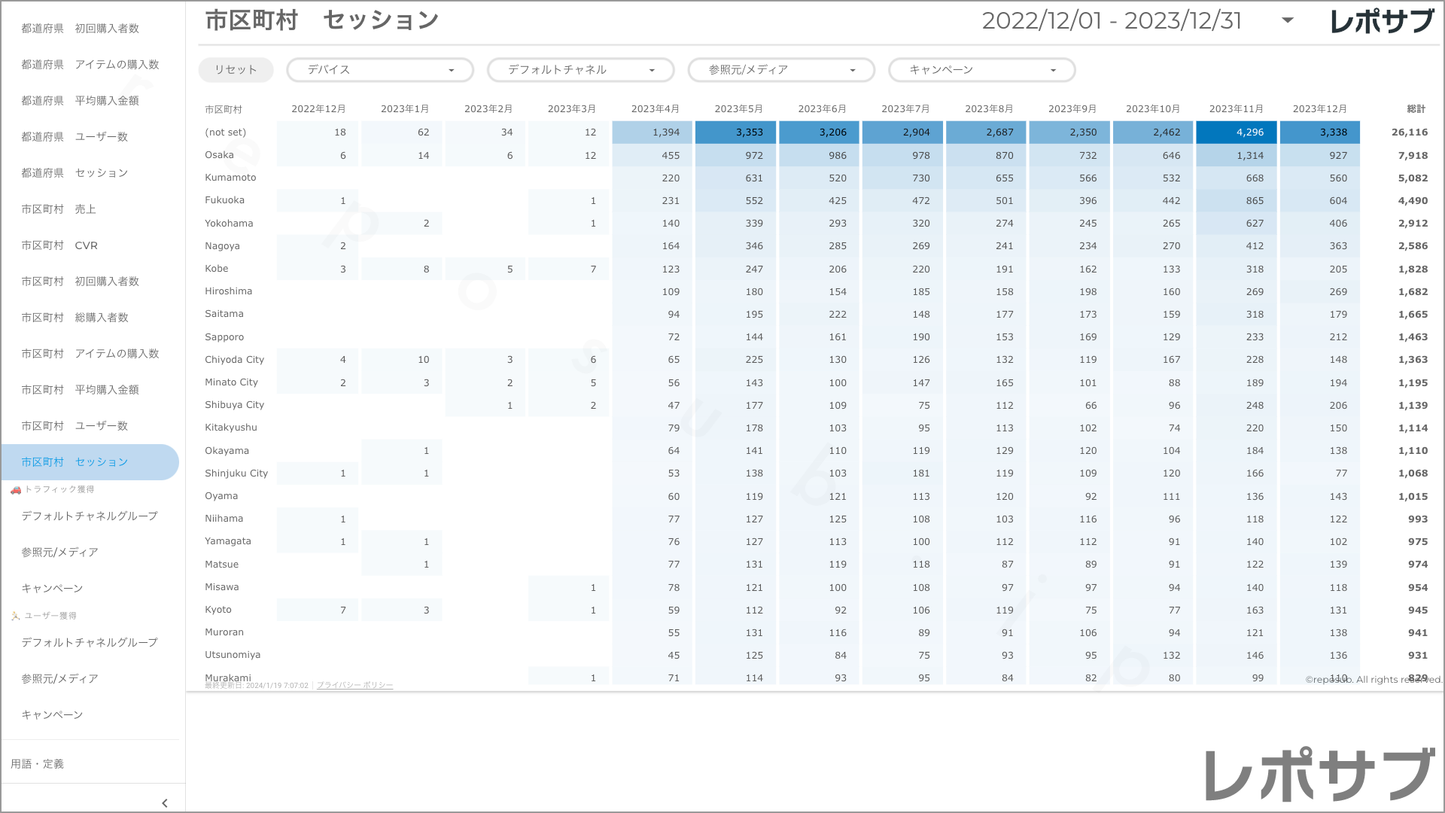Viewport: 1445px width, 813px height.
Task: Go to 市区町村 CVR page
Action: pyautogui.click(x=59, y=245)
